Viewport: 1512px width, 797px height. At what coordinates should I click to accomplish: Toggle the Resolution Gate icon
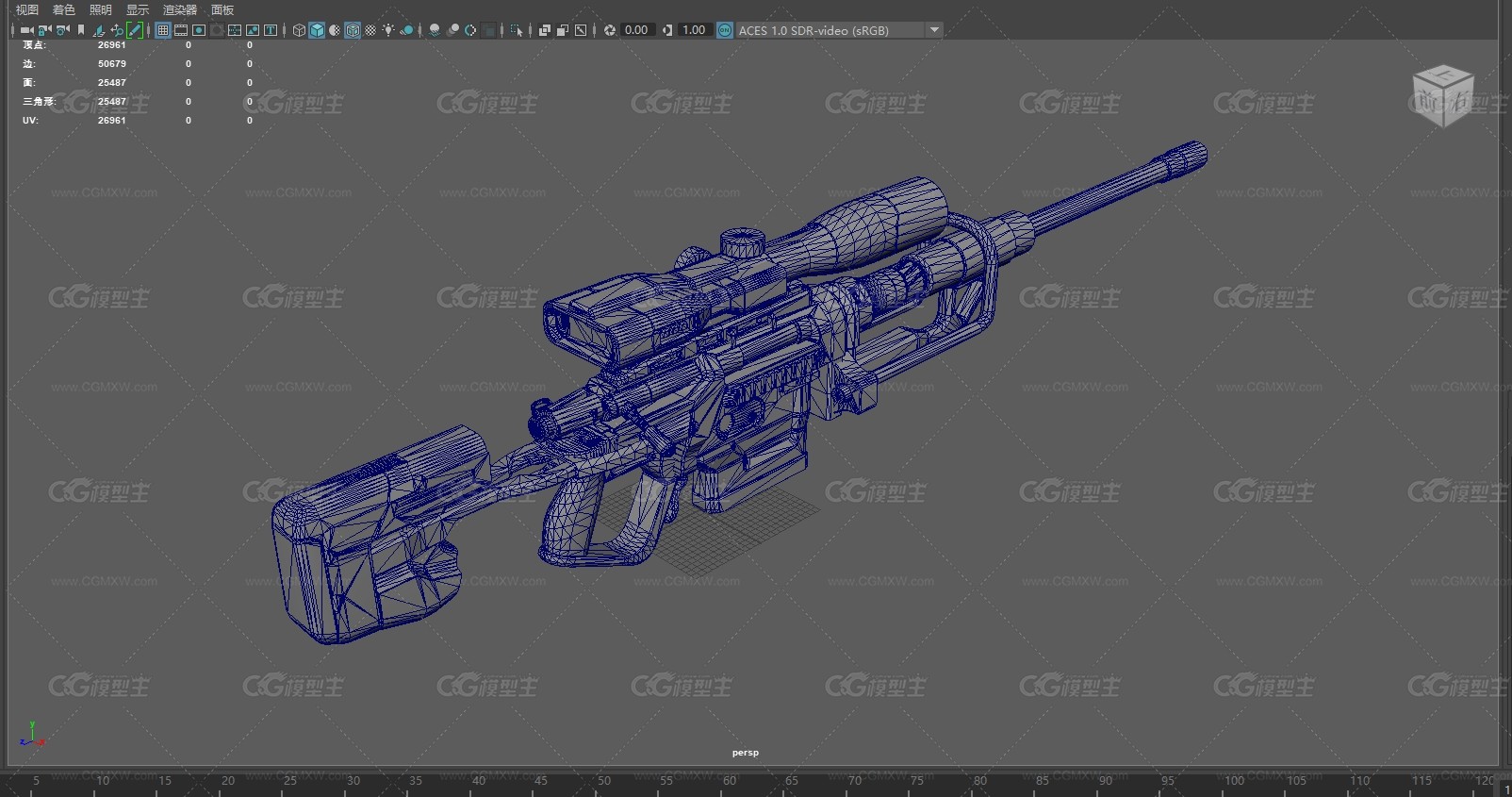[x=199, y=30]
